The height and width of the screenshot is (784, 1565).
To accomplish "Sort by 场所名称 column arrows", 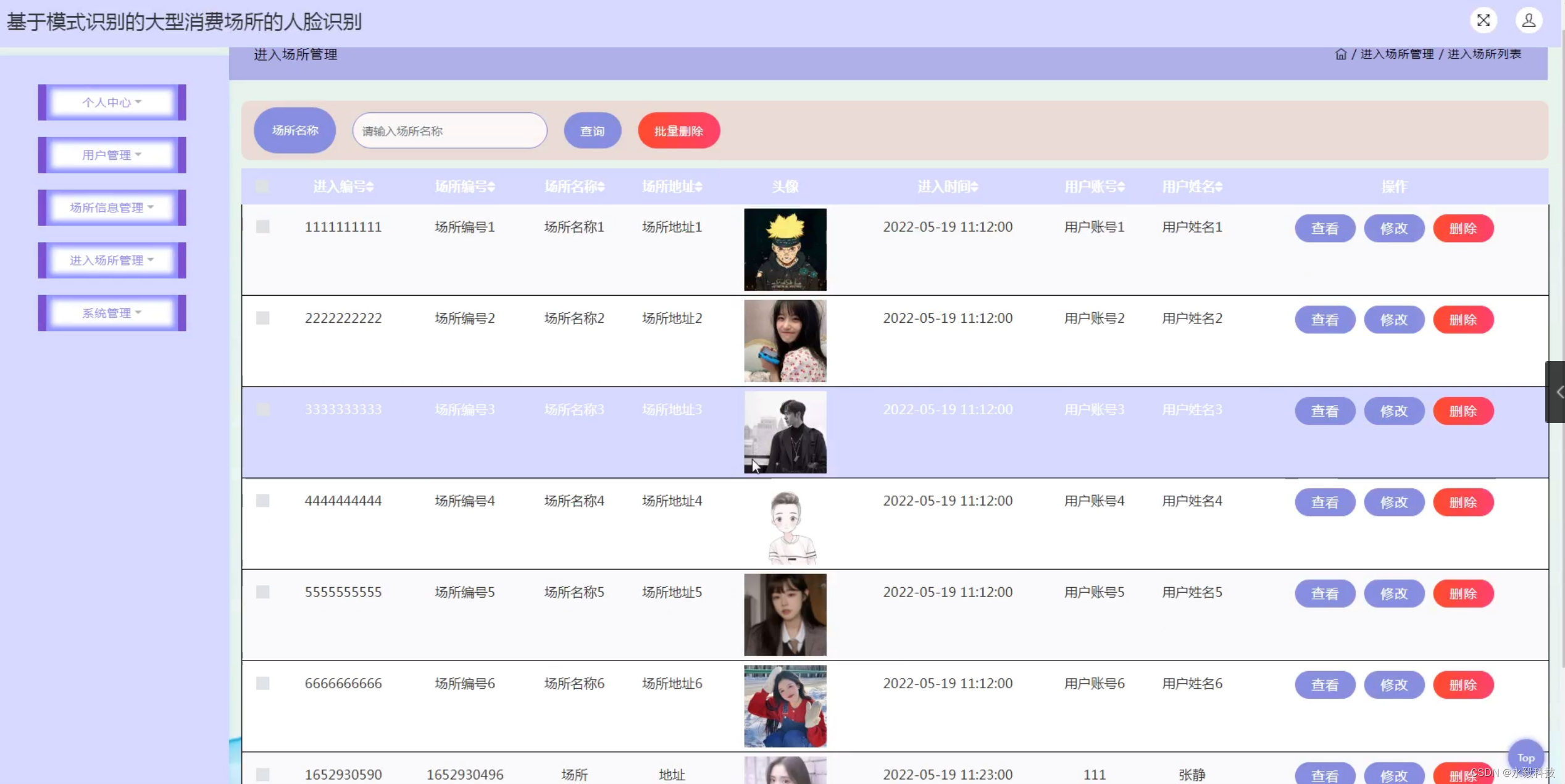I will 601,187.
